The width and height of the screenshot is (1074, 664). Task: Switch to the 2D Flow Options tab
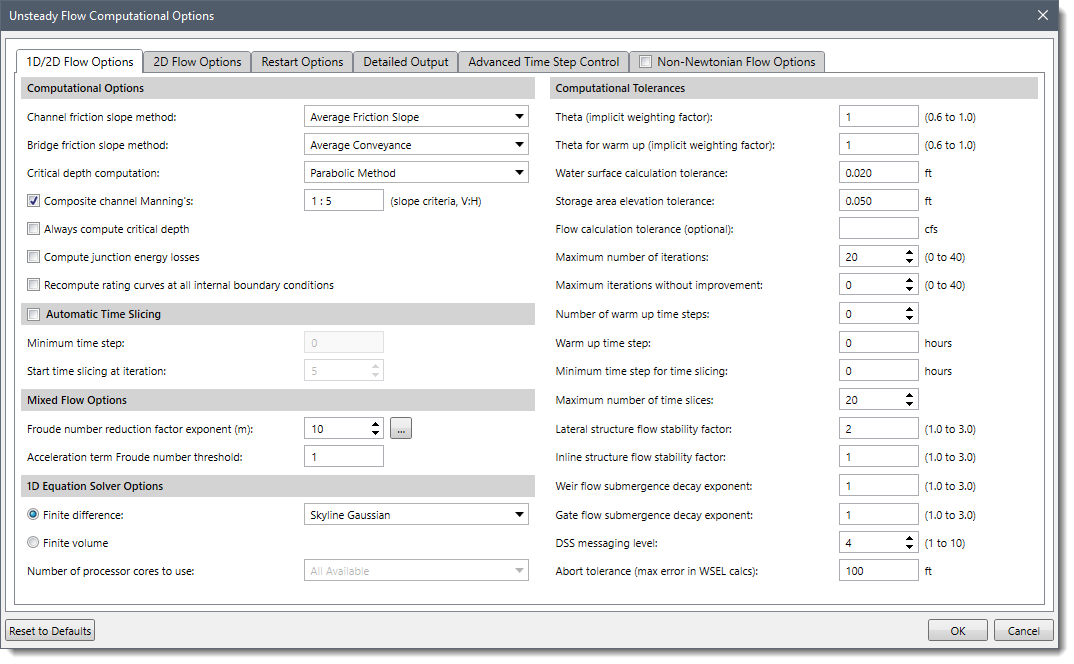[x=197, y=62]
